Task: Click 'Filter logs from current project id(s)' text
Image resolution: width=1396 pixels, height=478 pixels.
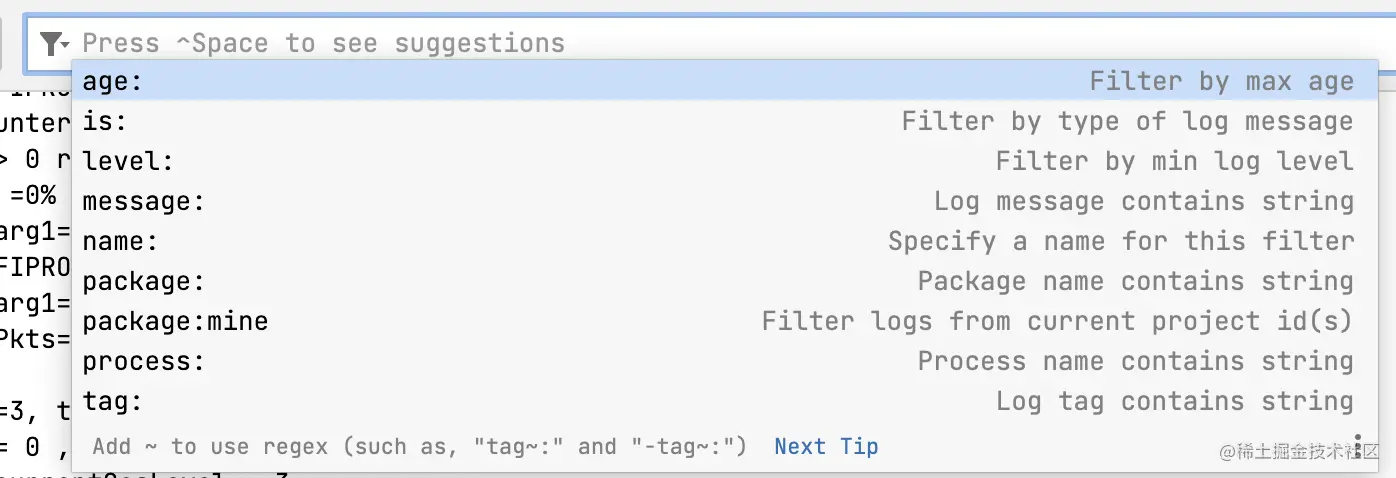Action: click(1057, 322)
